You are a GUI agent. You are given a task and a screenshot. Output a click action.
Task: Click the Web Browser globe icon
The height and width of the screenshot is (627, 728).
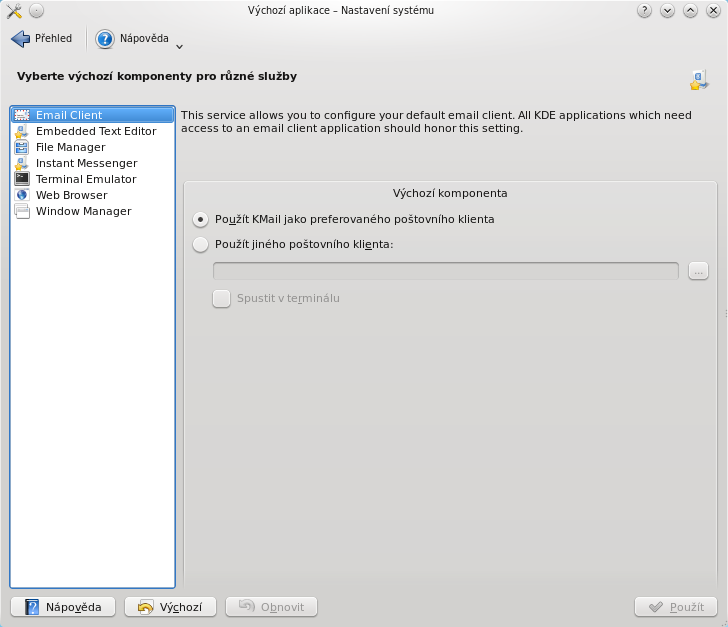[x=22, y=195]
